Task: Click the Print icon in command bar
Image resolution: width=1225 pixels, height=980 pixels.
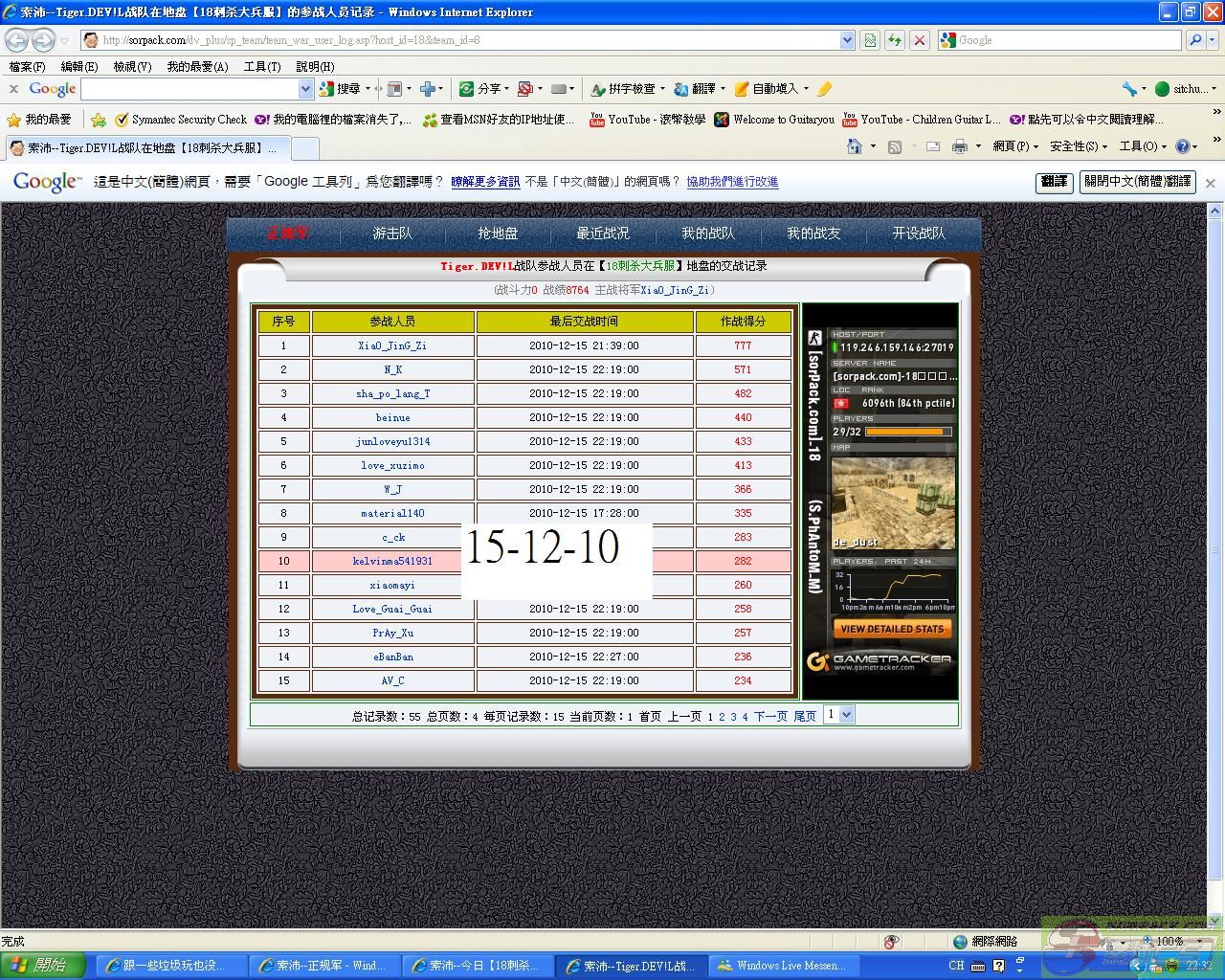Action: [x=960, y=146]
